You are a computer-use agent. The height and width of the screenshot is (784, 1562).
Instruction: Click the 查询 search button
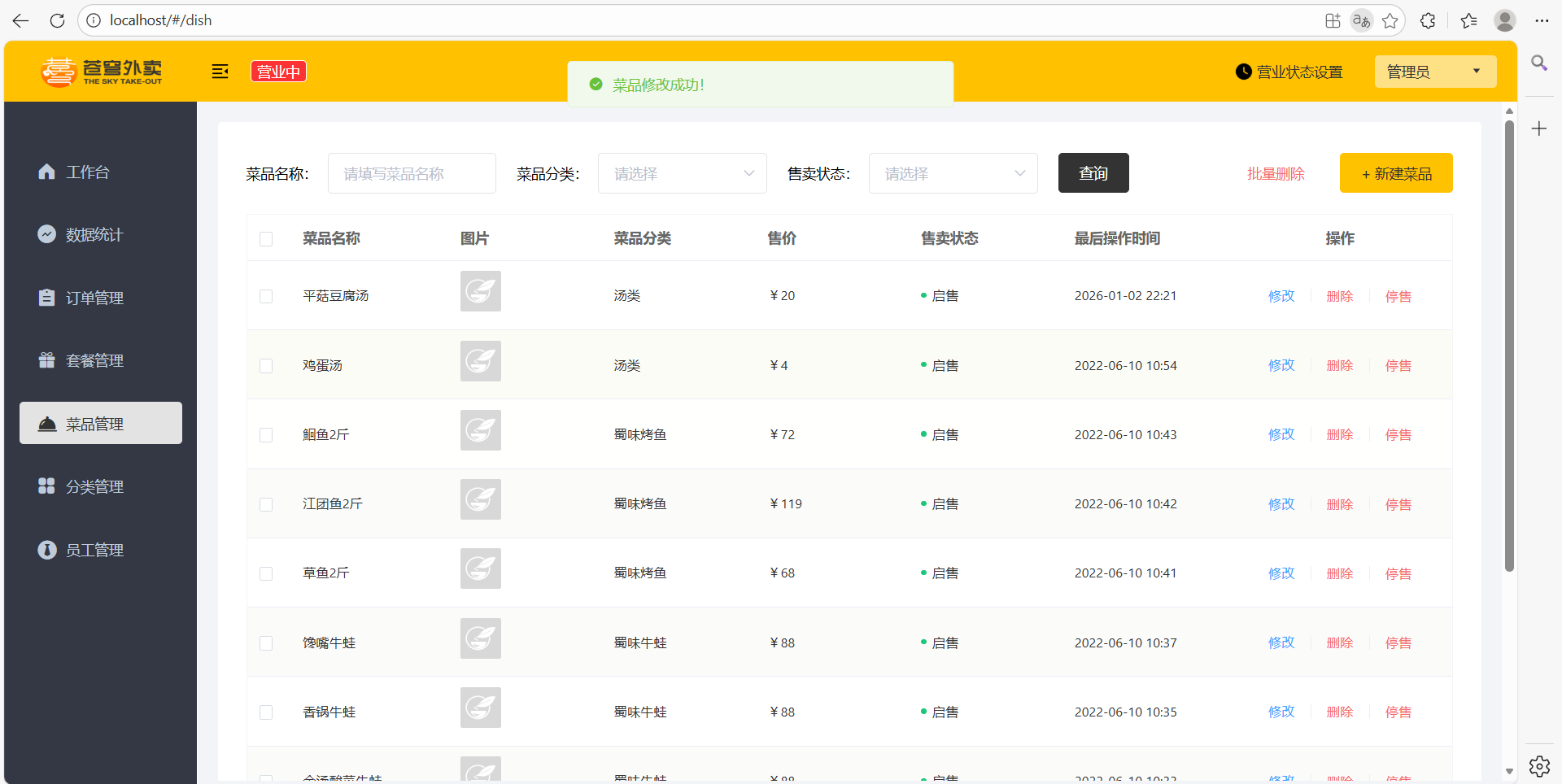pos(1093,173)
